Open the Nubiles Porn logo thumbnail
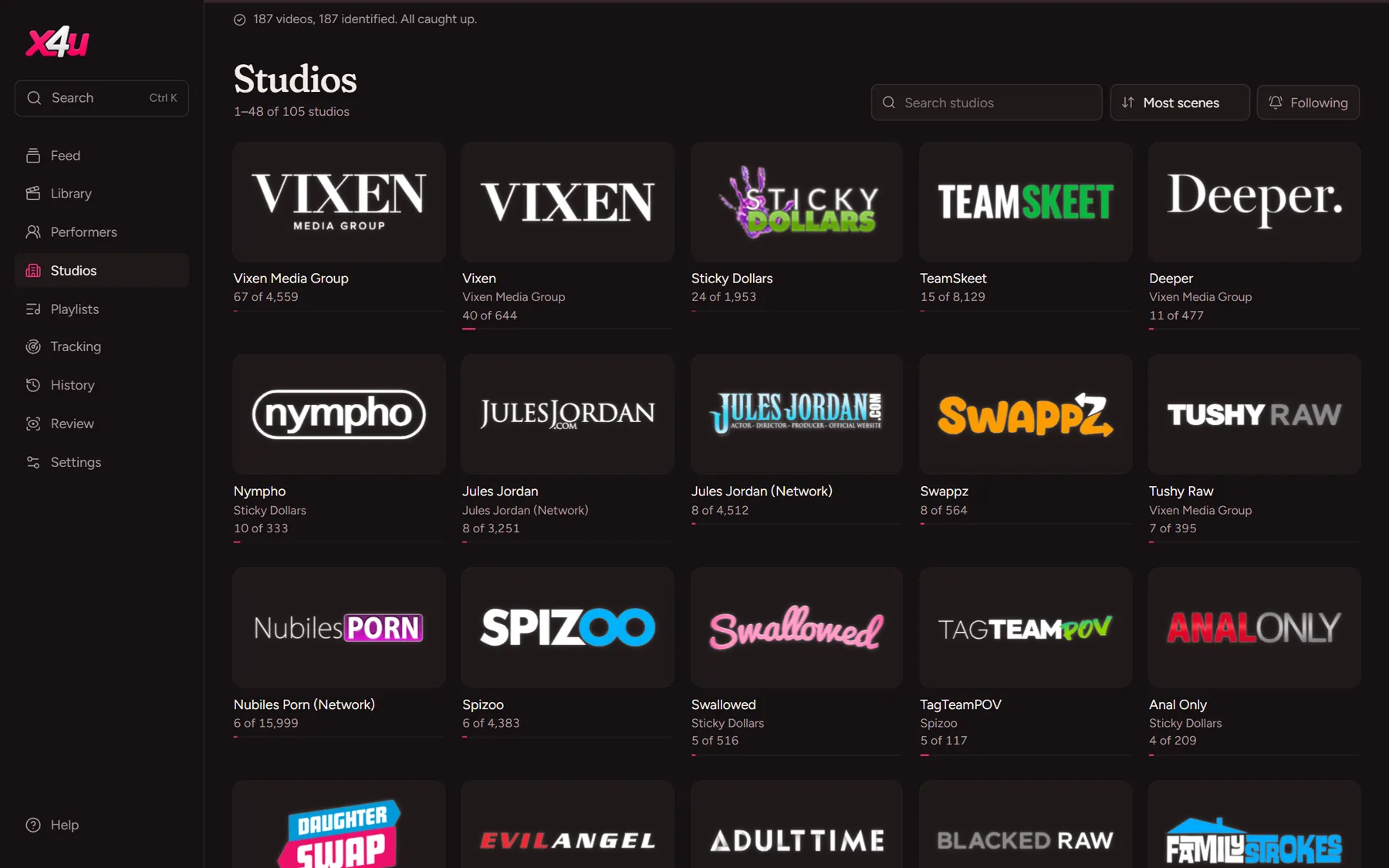 coord(339,627)
